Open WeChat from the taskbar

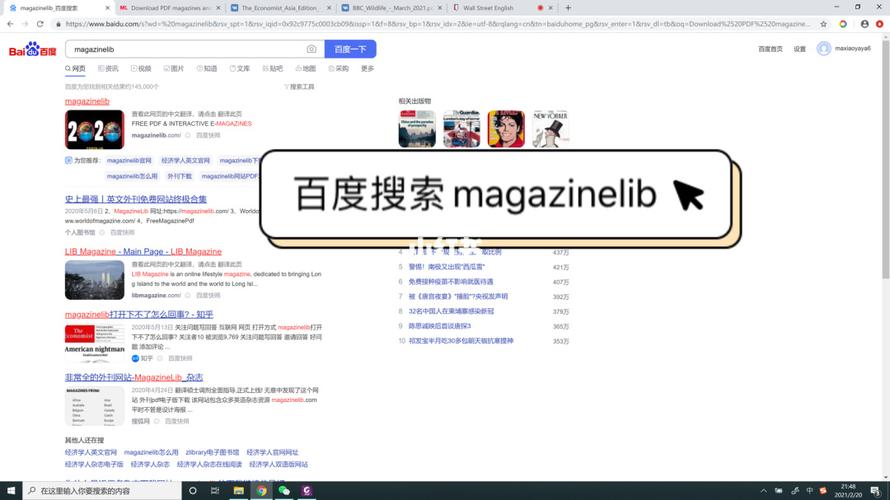284,490
